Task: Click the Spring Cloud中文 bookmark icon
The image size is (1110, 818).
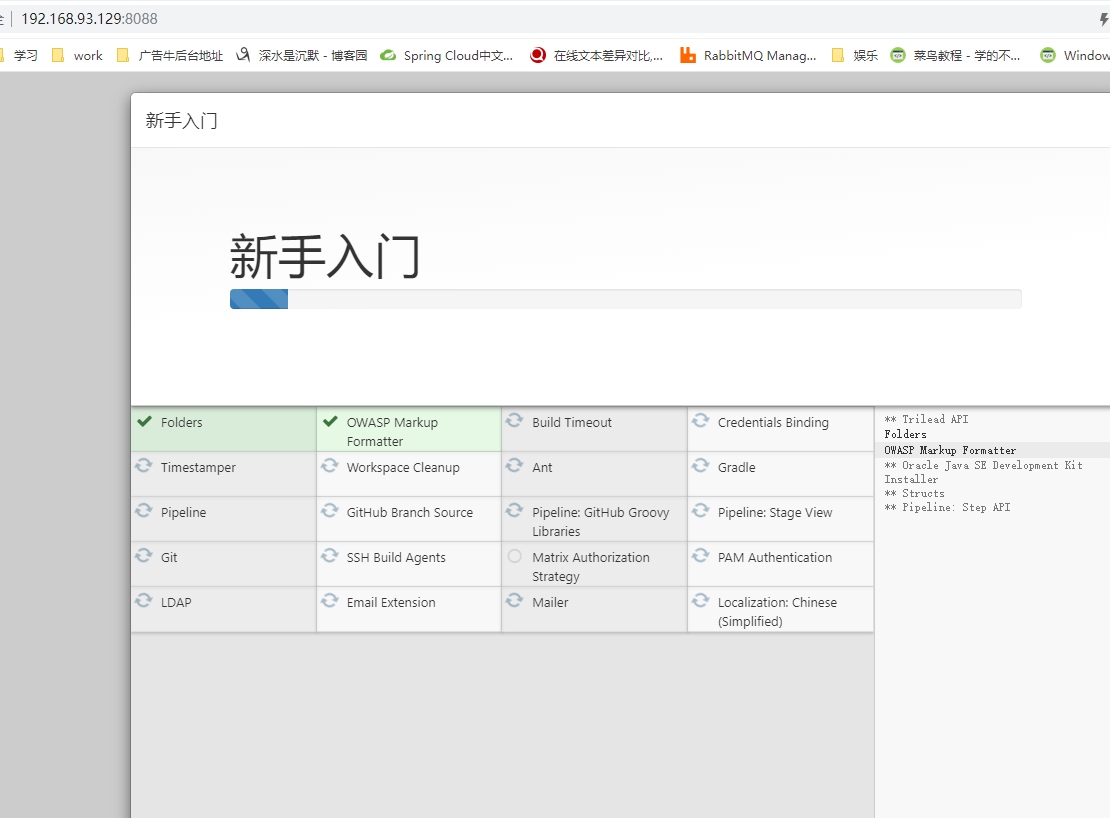Action: [x=388, y=55]
